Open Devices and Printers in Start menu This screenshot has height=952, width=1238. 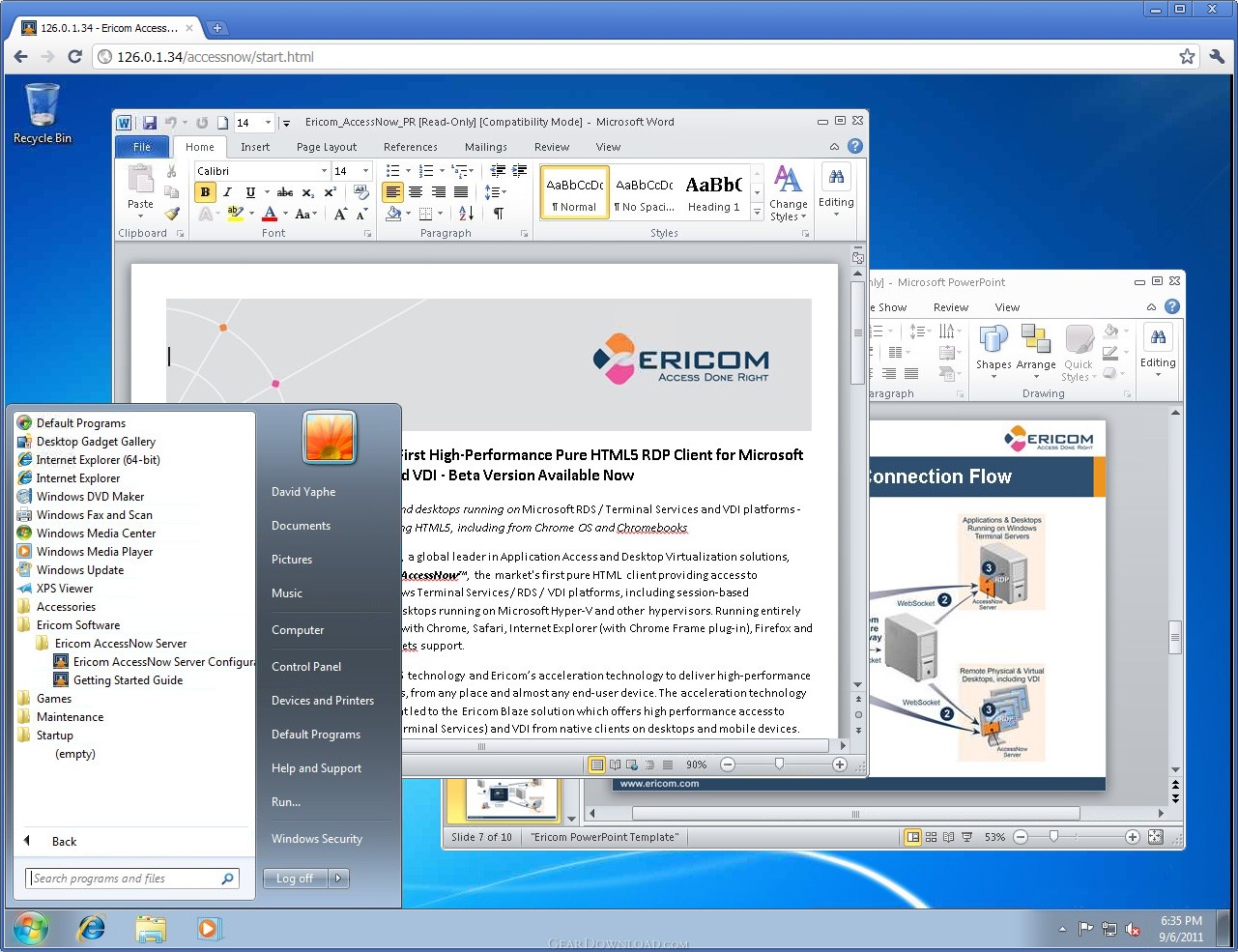pos(323,701)
